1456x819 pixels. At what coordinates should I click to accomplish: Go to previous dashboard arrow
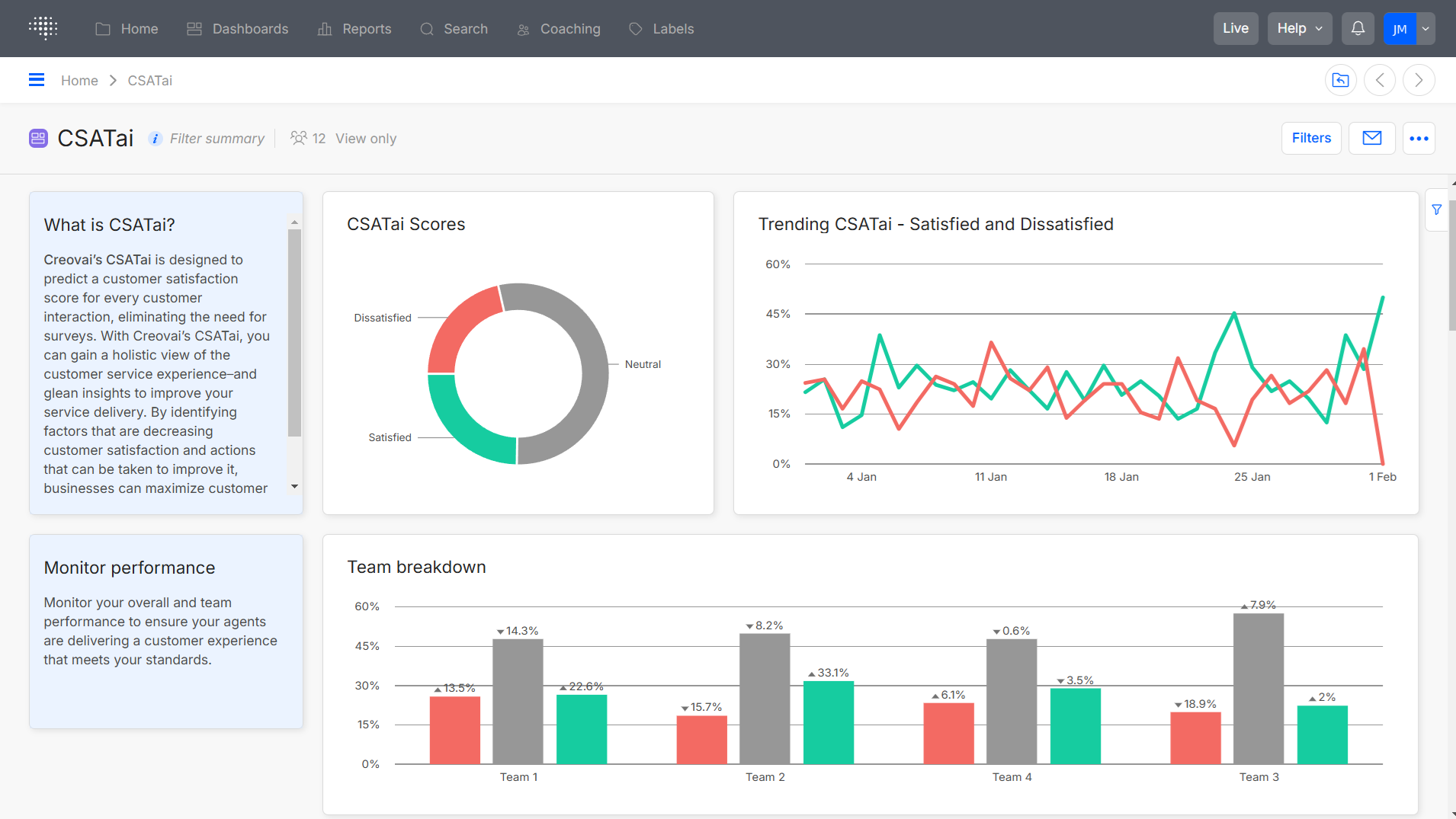(x=1380, y=80)
